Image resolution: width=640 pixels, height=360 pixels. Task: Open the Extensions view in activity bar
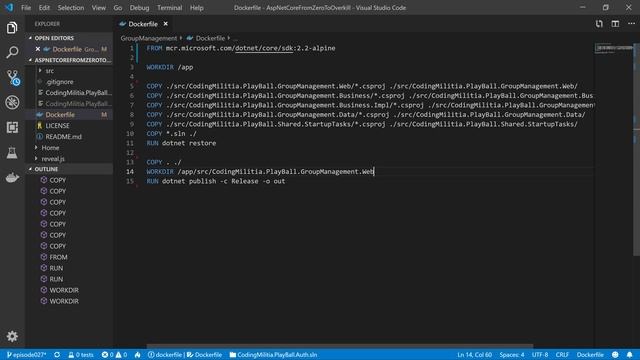[x=12, y=127]
